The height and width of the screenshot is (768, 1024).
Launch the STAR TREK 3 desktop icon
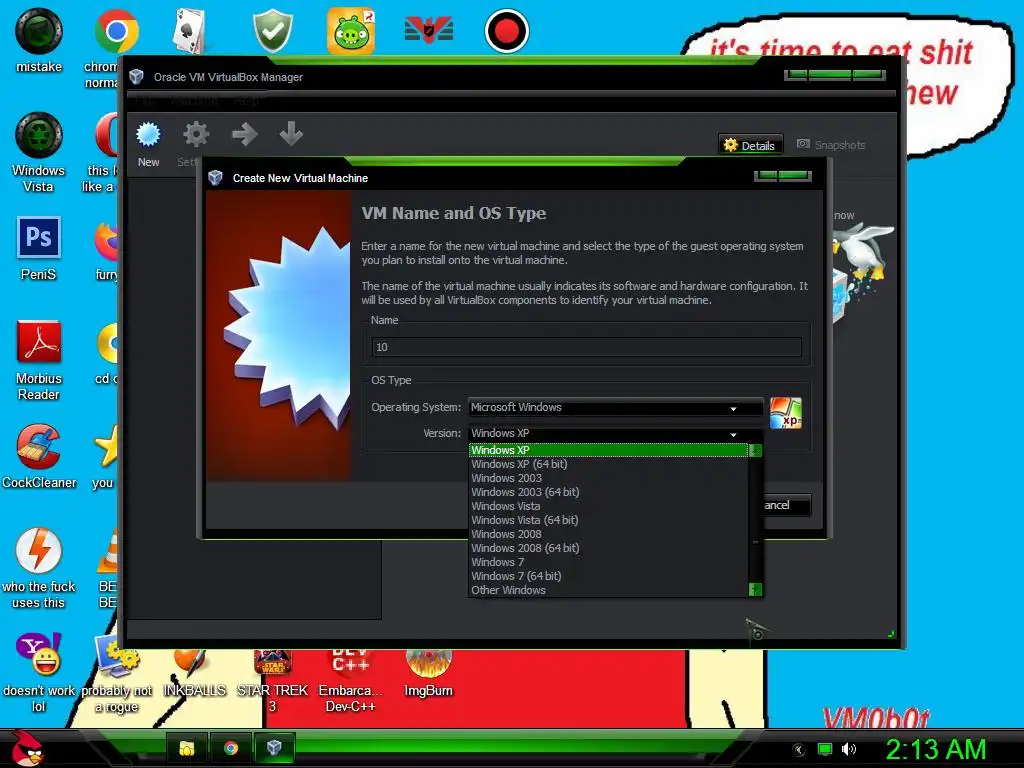click(272, 663)
